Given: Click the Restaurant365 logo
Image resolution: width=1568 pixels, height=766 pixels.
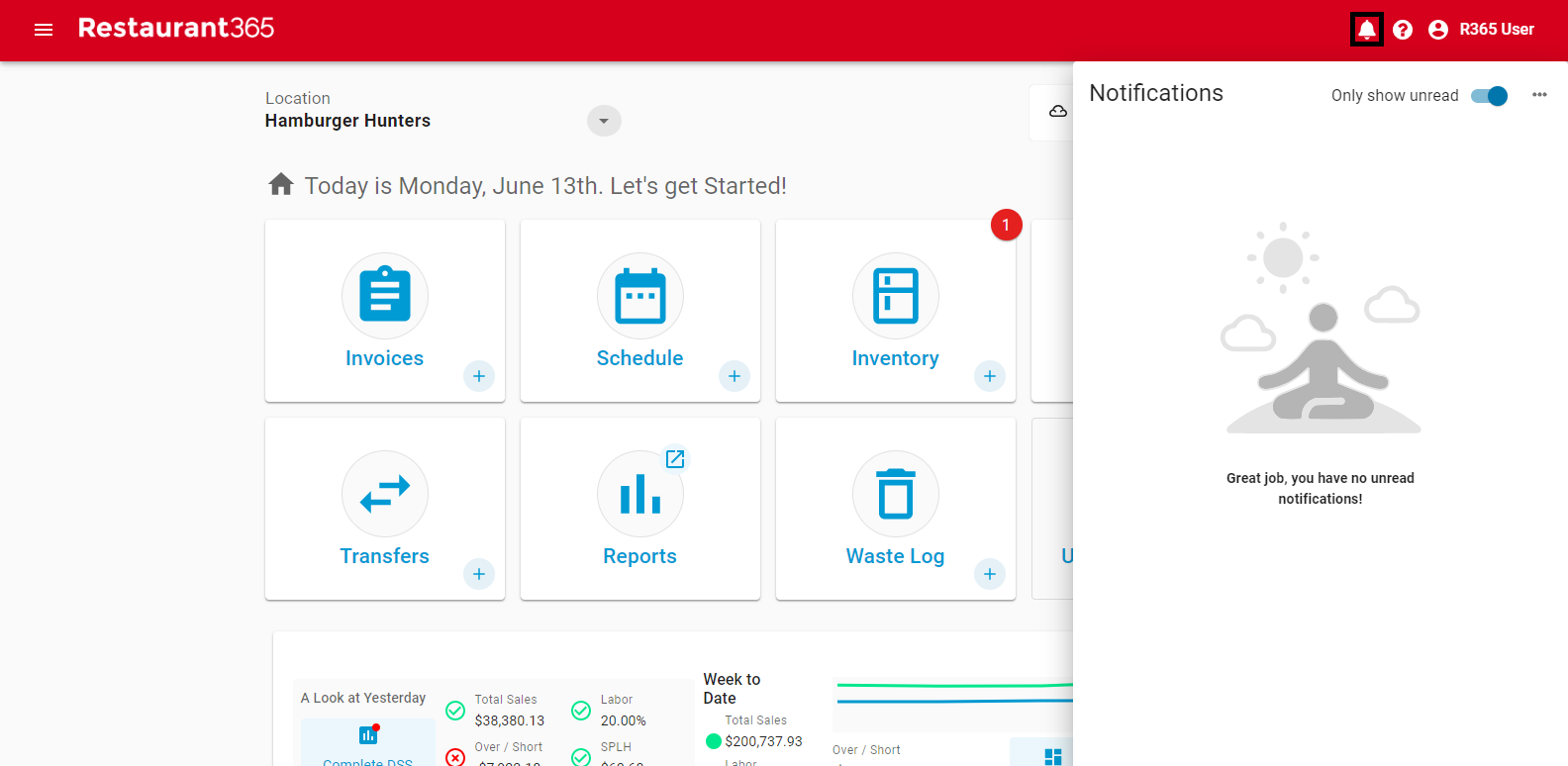Looking at the screenshot, I should click(176, 28).
